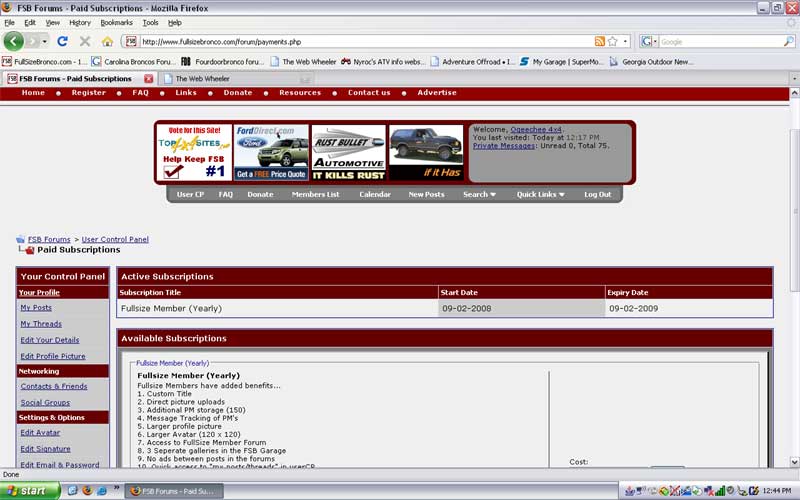This screenshot has height=500, width=800.
Task: Open the Help menu
Action: point(174,22)
